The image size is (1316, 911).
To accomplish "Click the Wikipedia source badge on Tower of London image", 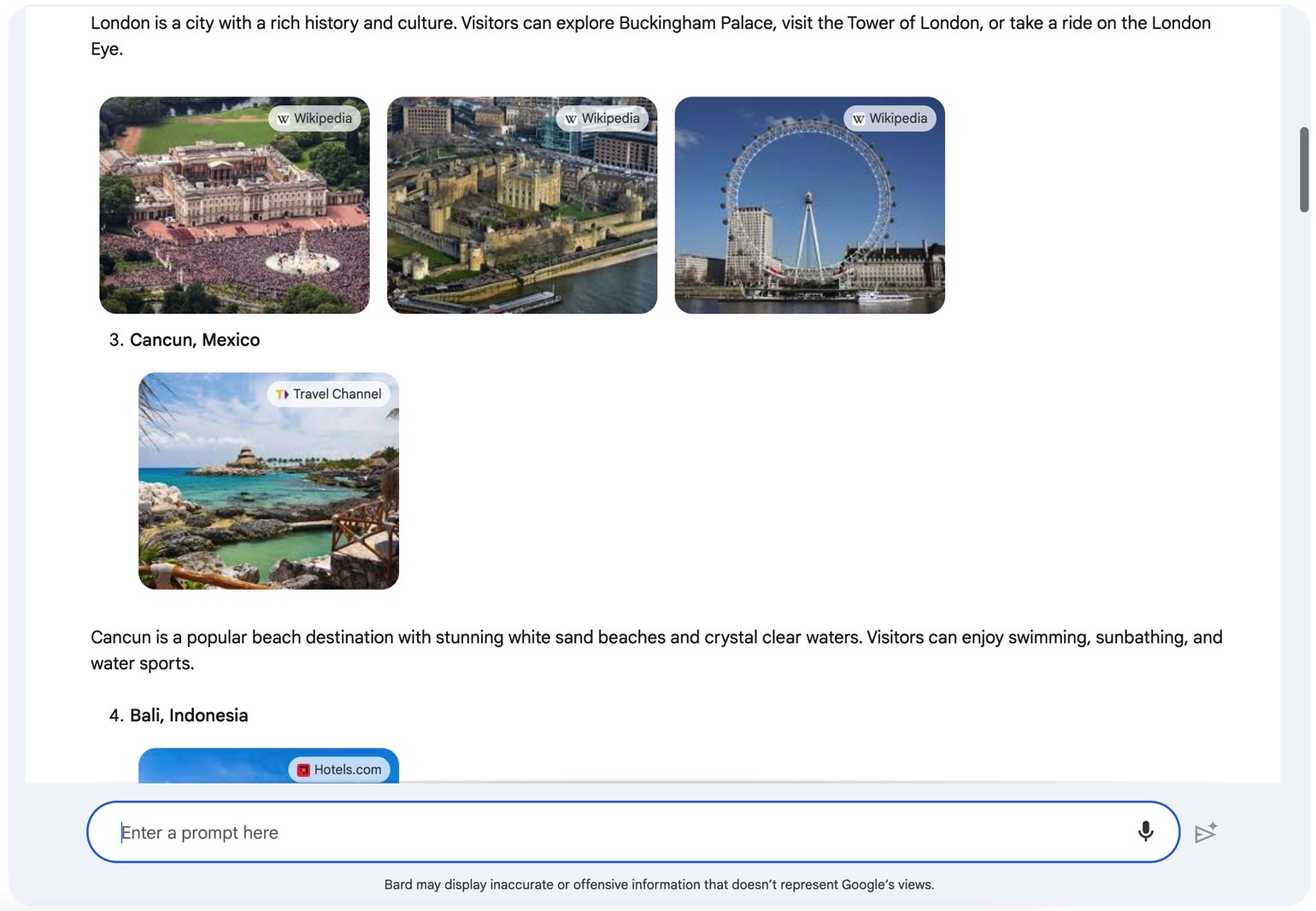I will click(602, 119).
